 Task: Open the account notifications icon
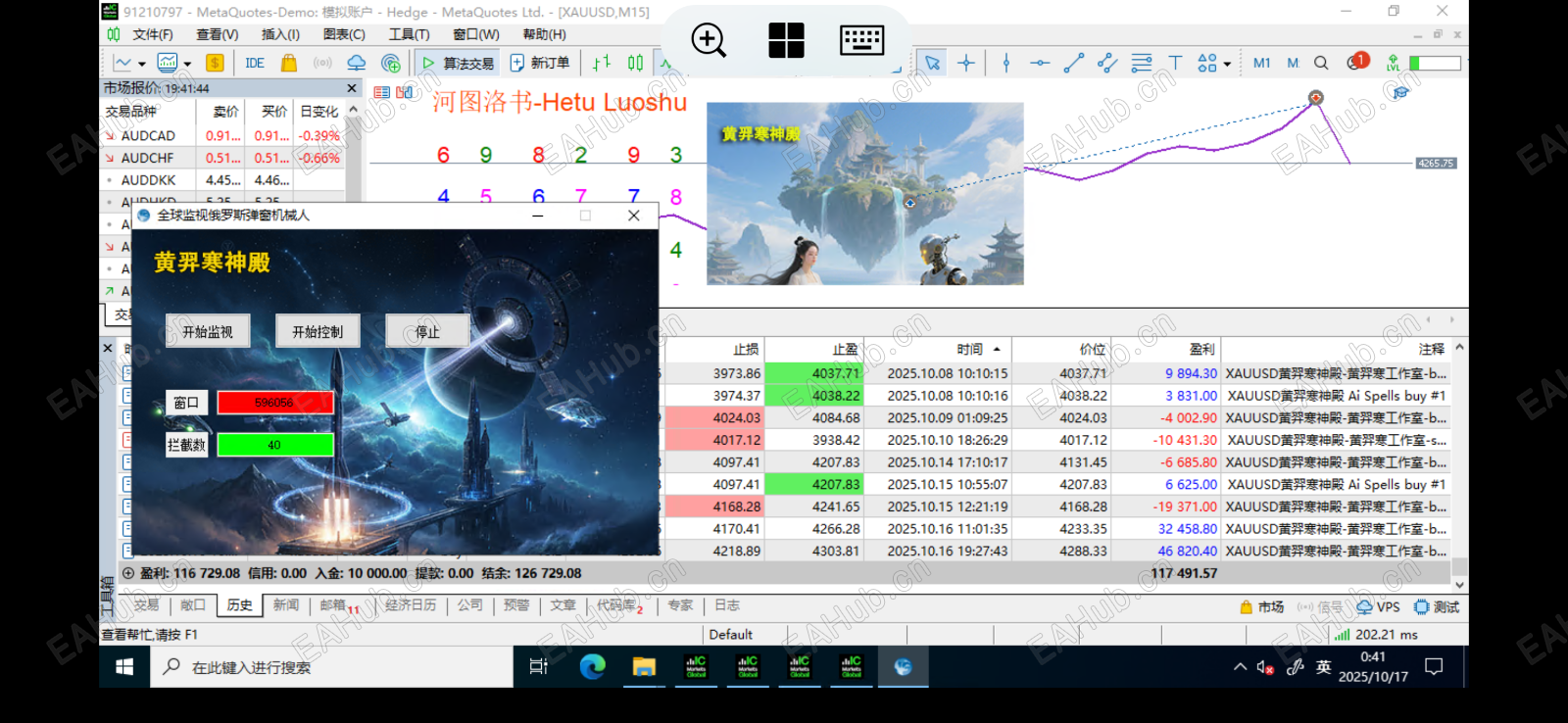click(1356, 62)
